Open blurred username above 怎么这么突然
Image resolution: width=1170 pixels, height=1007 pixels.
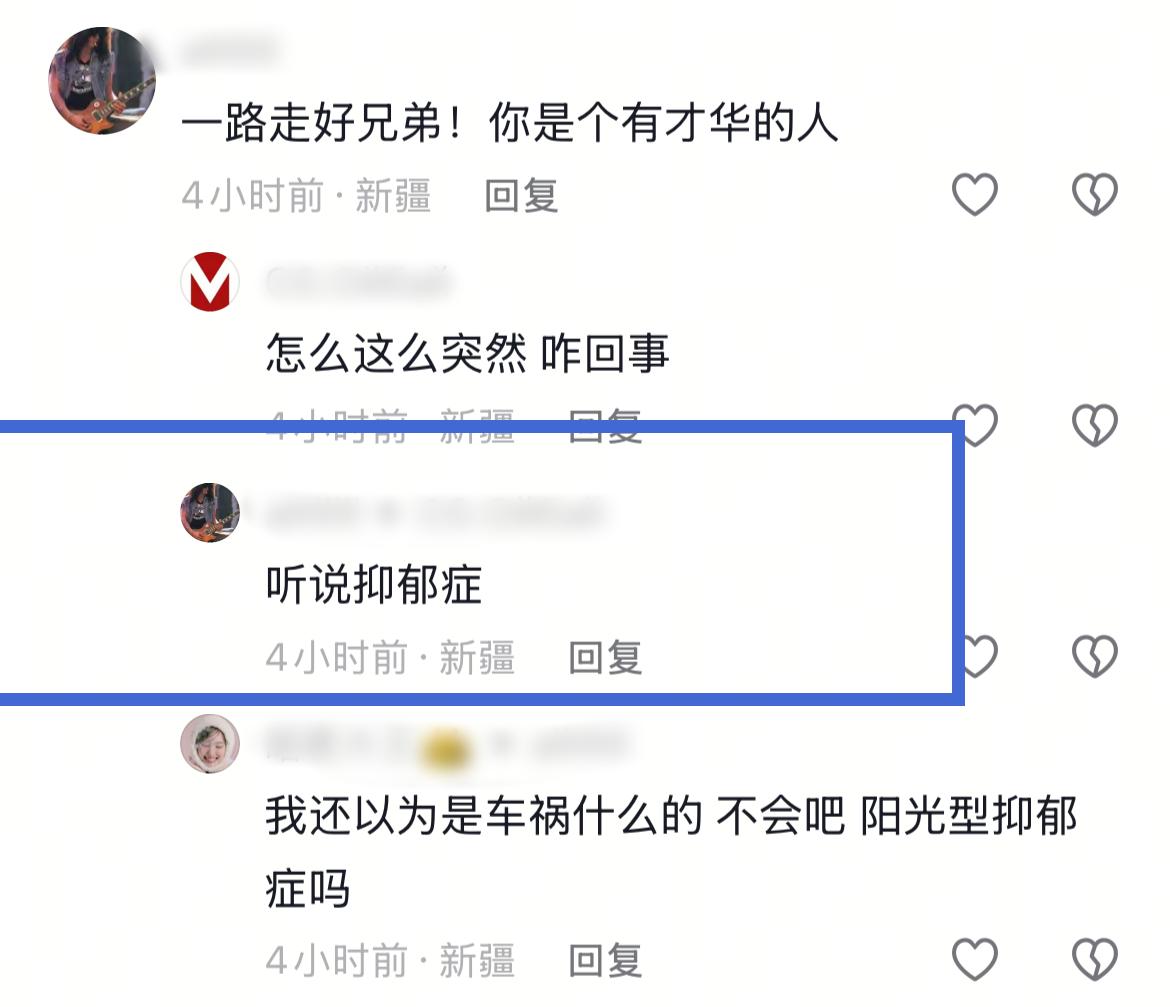358,282
